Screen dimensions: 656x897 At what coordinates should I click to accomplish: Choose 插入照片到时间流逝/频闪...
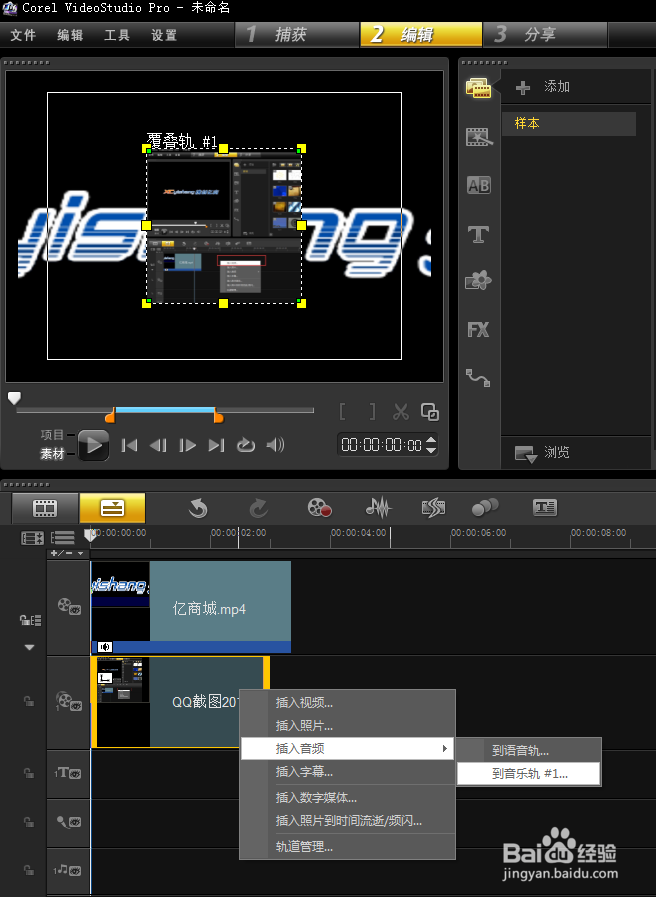pyautogui.click(x=348, y=821)
